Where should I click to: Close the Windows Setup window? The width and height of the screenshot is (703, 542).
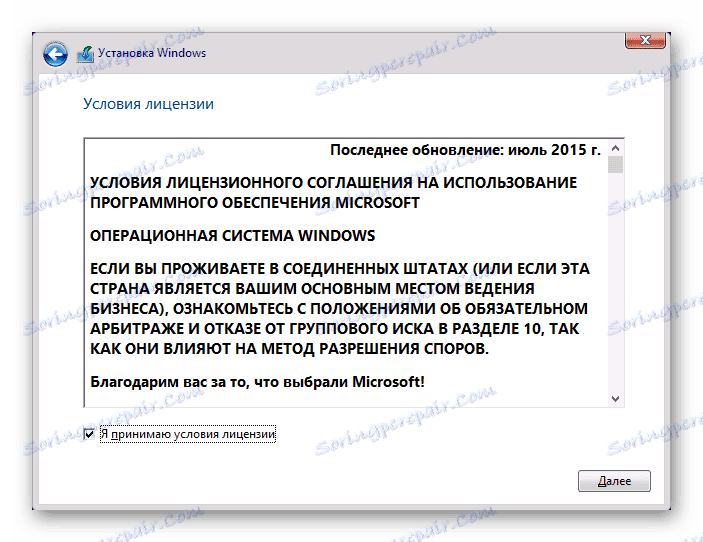(x=645, y=40)
